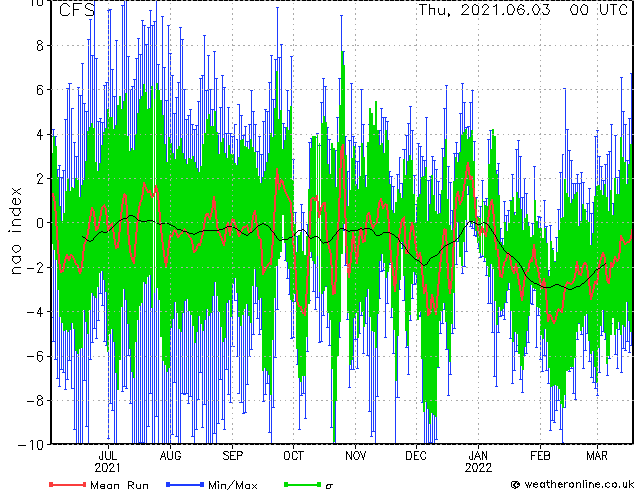634x490 pixels.
Task: Click the 'Mean Run' legend label
Action: [x=119, y=485]
